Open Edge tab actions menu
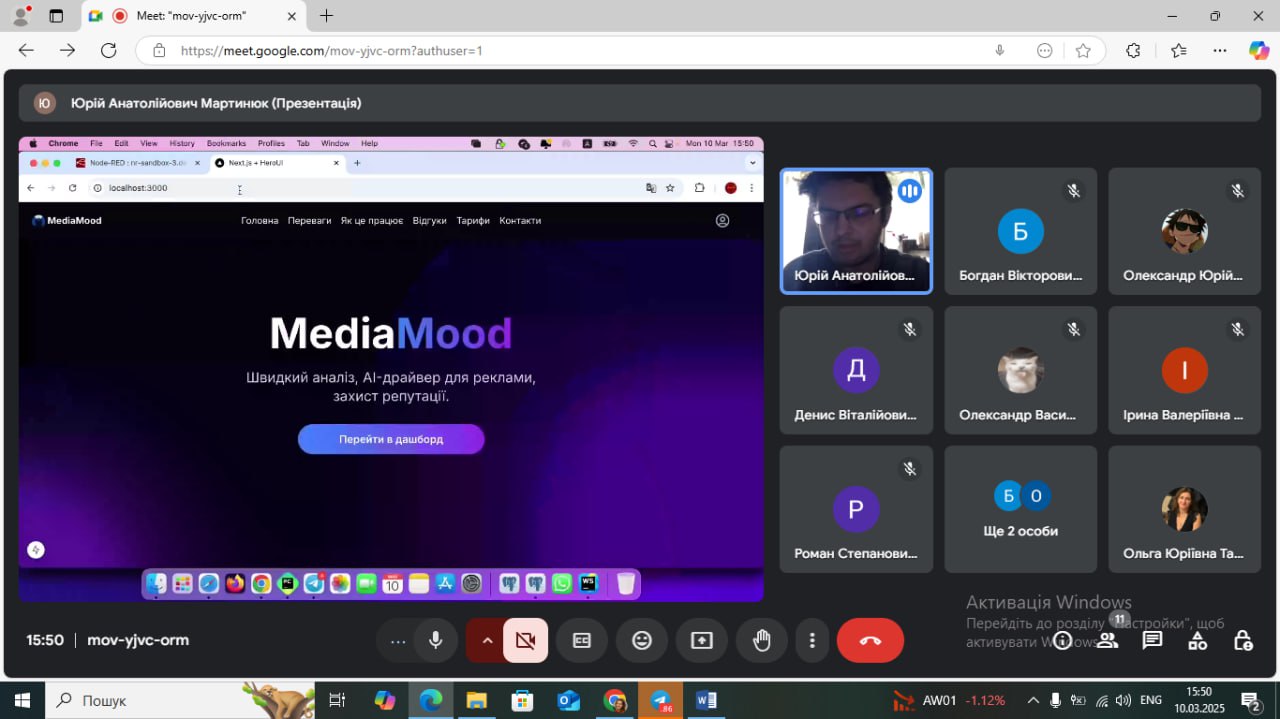 (56, 16)
